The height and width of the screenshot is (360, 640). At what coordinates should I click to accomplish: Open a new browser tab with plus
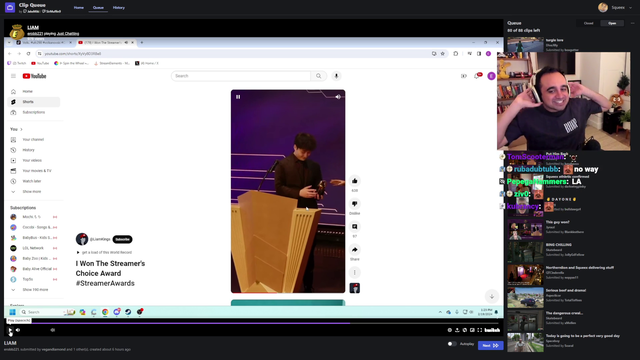click(142, 42)
